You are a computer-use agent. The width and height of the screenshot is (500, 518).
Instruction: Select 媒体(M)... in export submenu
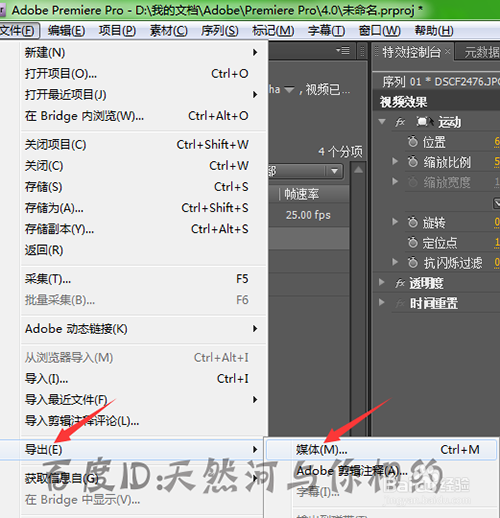coord(381,450)
